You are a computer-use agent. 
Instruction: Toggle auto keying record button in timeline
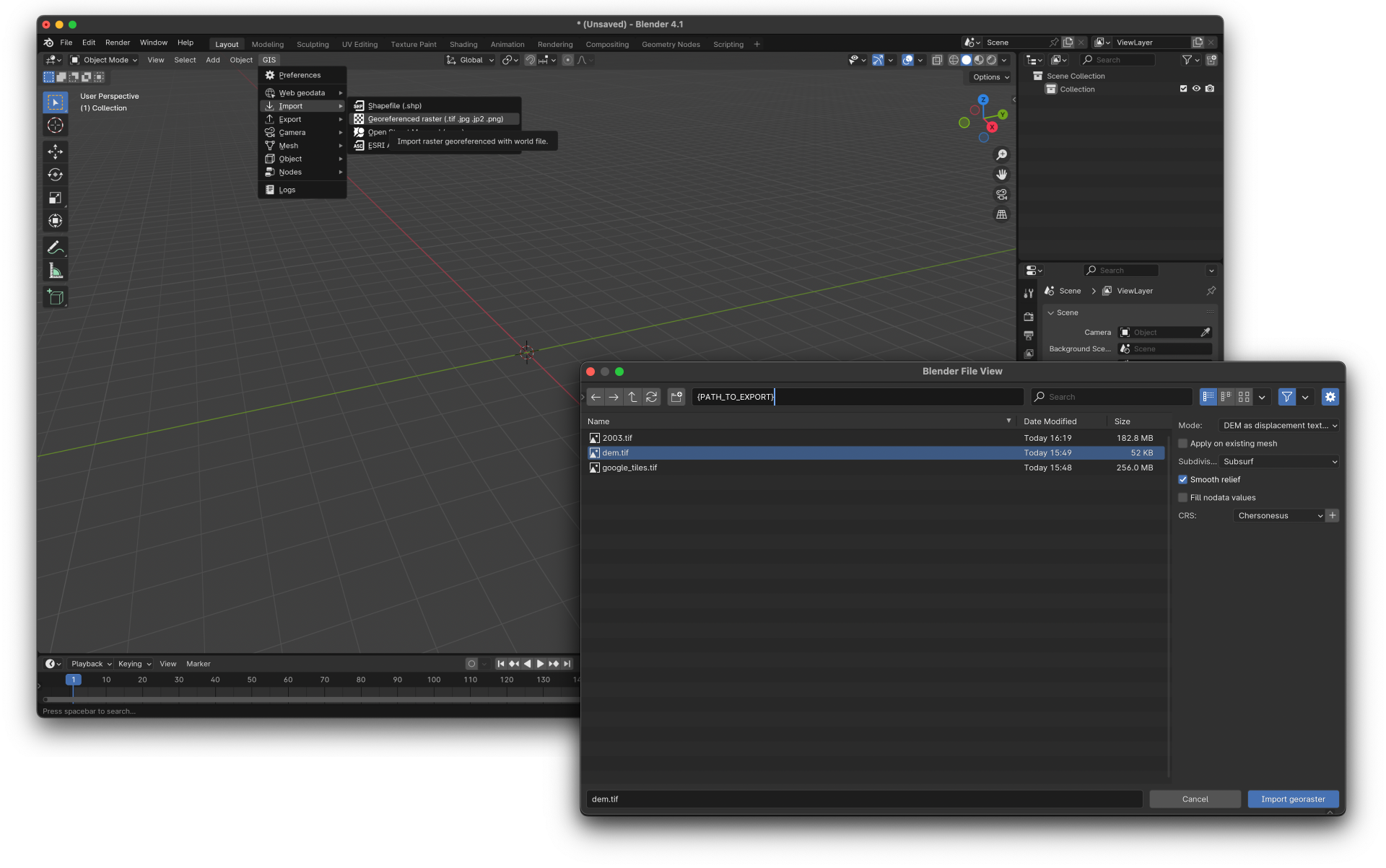tap(471, 664)
